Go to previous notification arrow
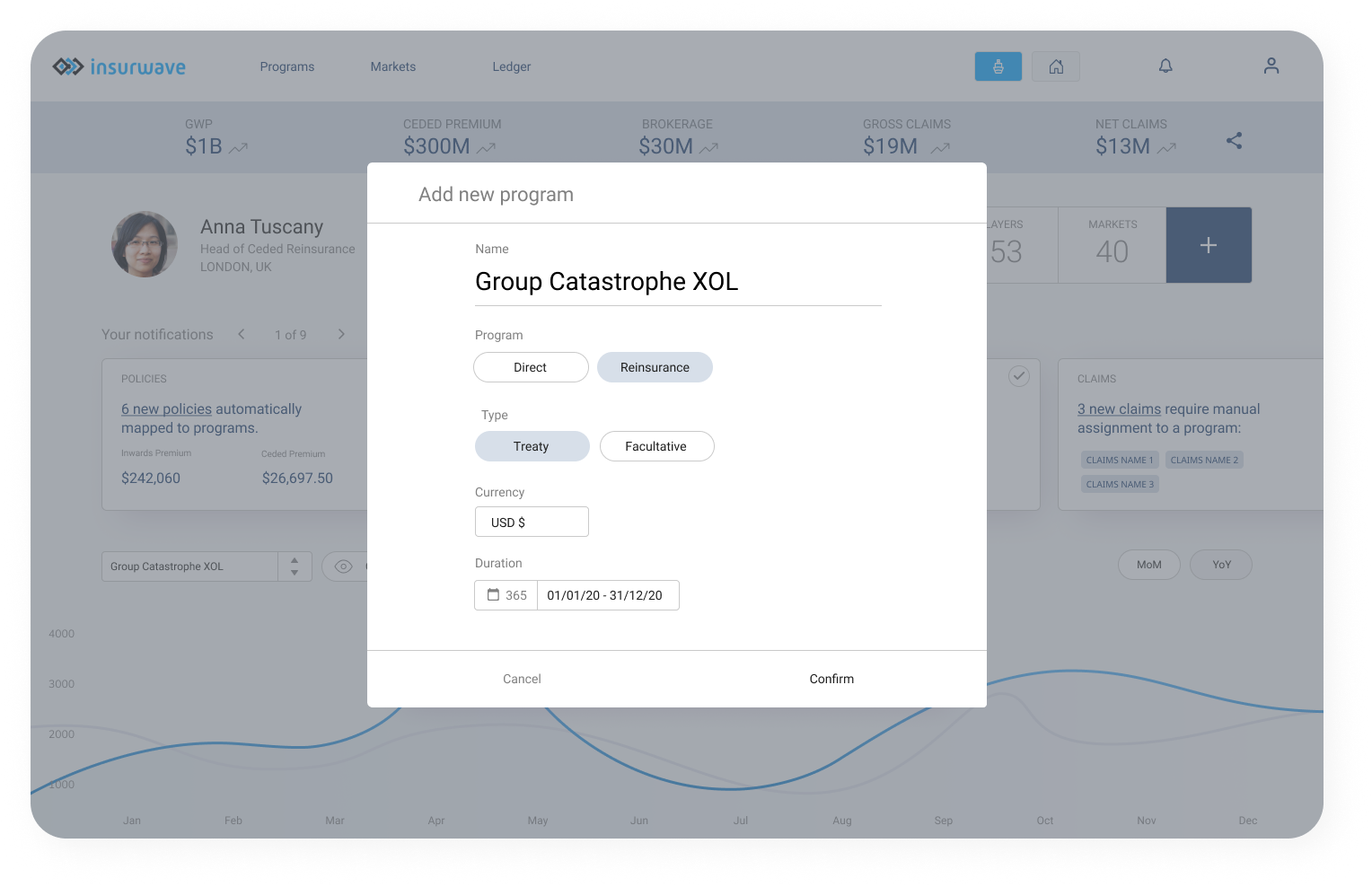The height and width of the screenshot is (887, 1372). (242, 334)
